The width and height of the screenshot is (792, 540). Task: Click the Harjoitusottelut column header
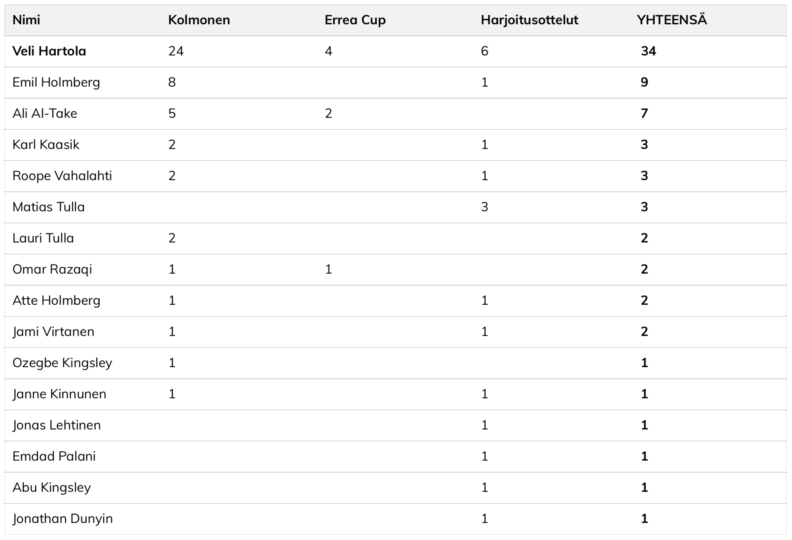pyautogui.click(x=529, y=20)
